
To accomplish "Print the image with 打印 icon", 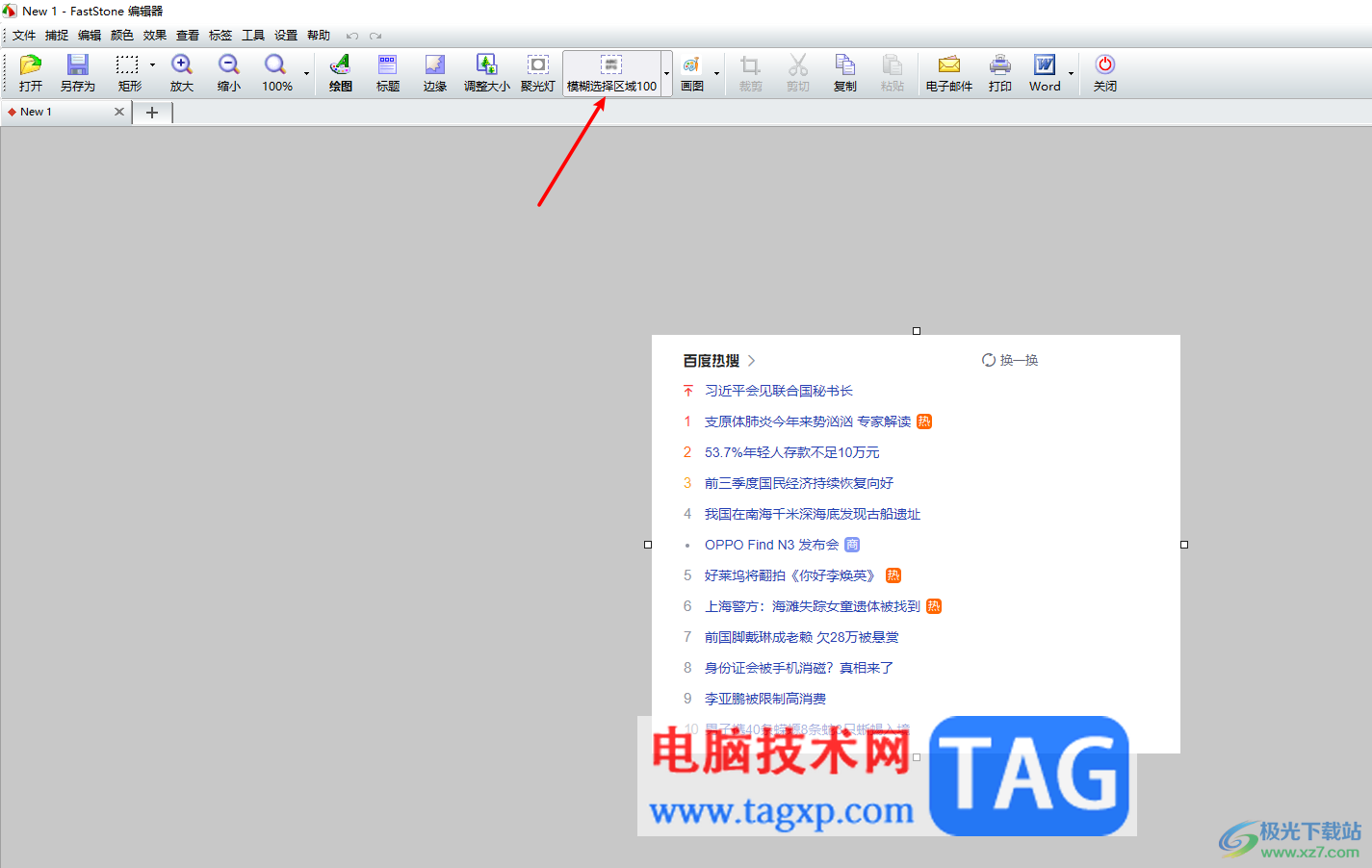I will (x=1000, y=73).
